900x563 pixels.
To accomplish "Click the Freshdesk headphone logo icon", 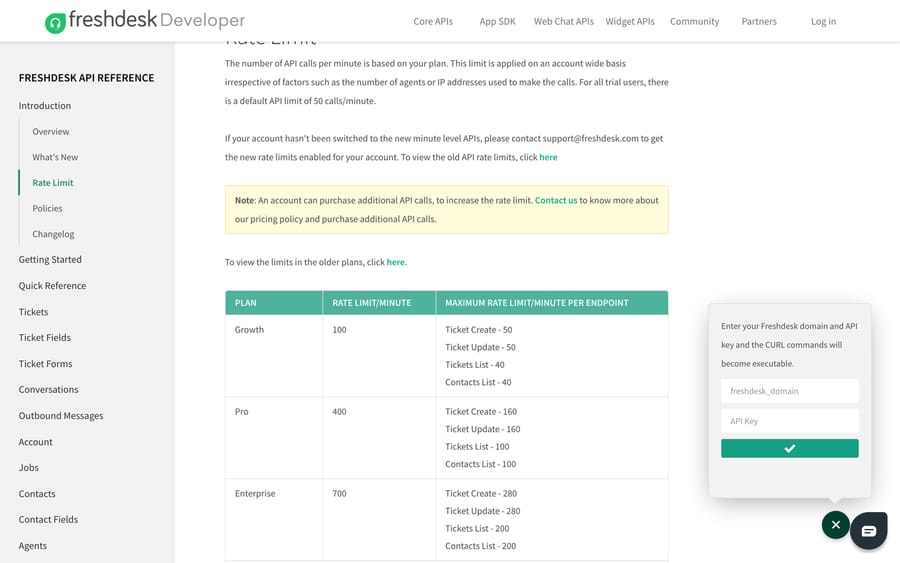I will [56, 23].
